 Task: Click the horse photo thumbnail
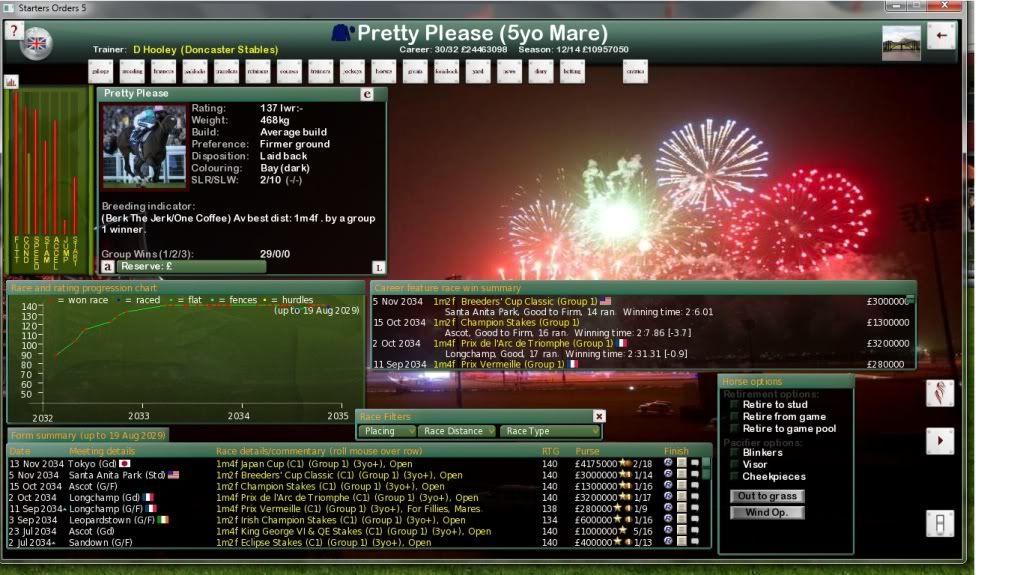click(x=144, y=146)
